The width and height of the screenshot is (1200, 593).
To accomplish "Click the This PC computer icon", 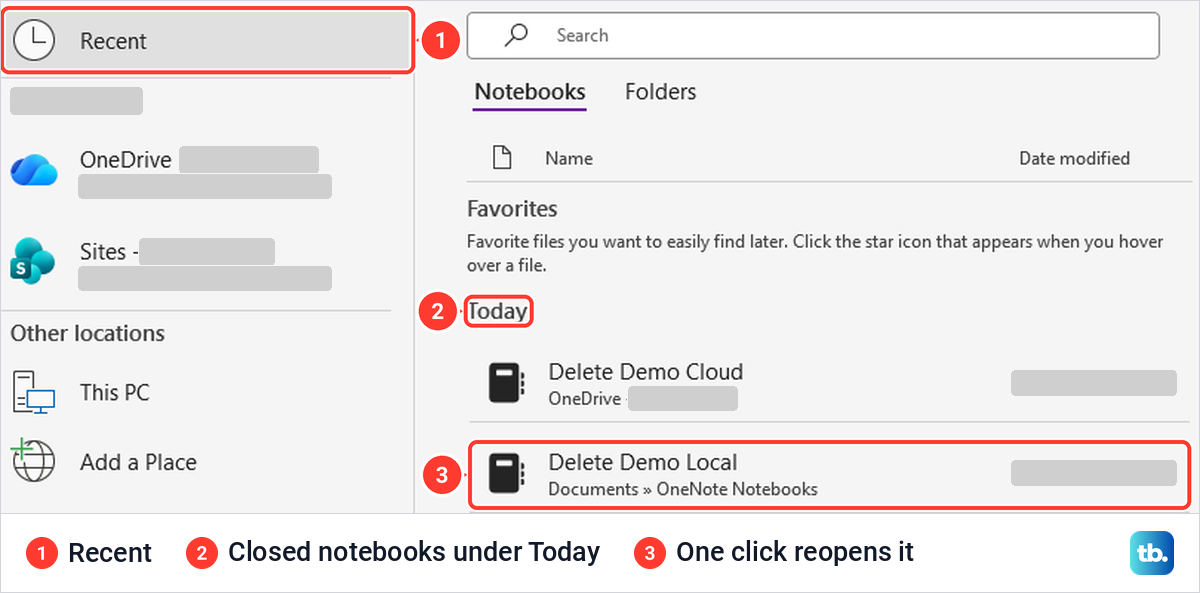I will coord(34,392).
